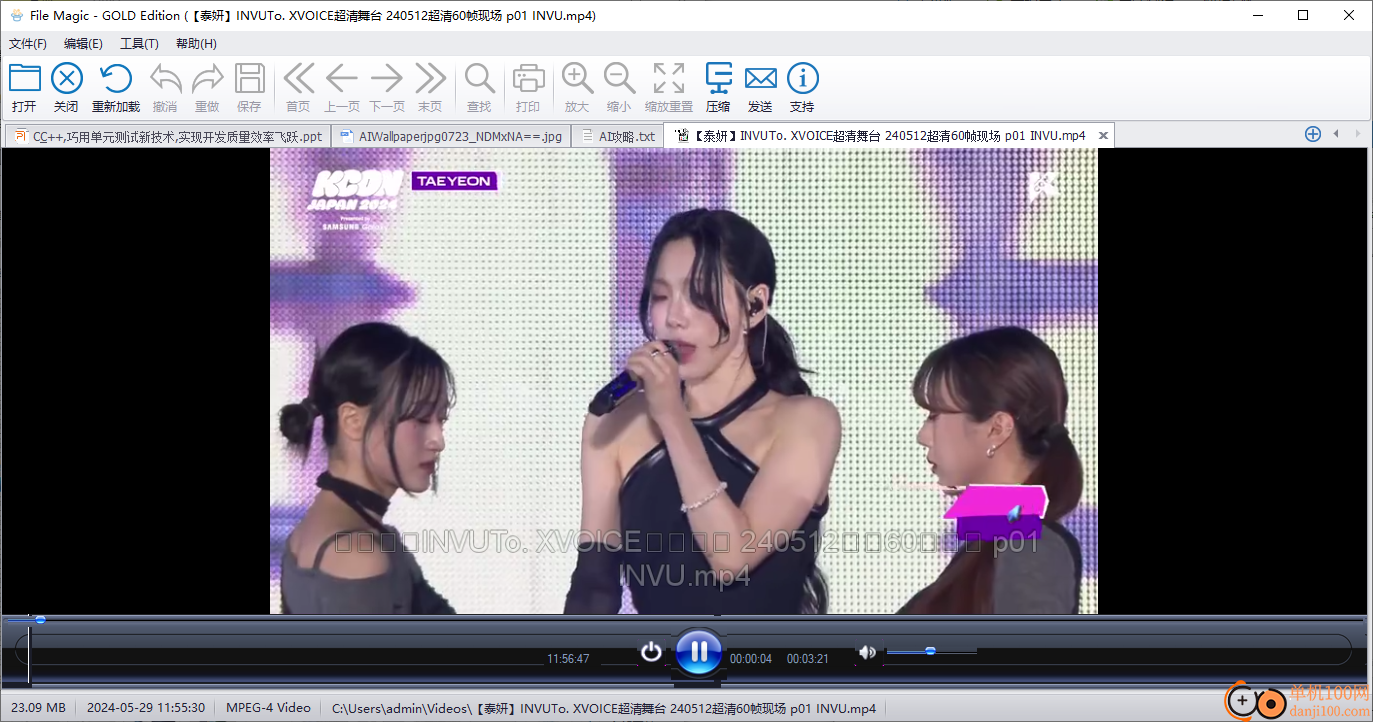Viewport: 1373px width, 722px height.
Task: Click Zoom out (缩小) icon
Action: coord(619,79)
